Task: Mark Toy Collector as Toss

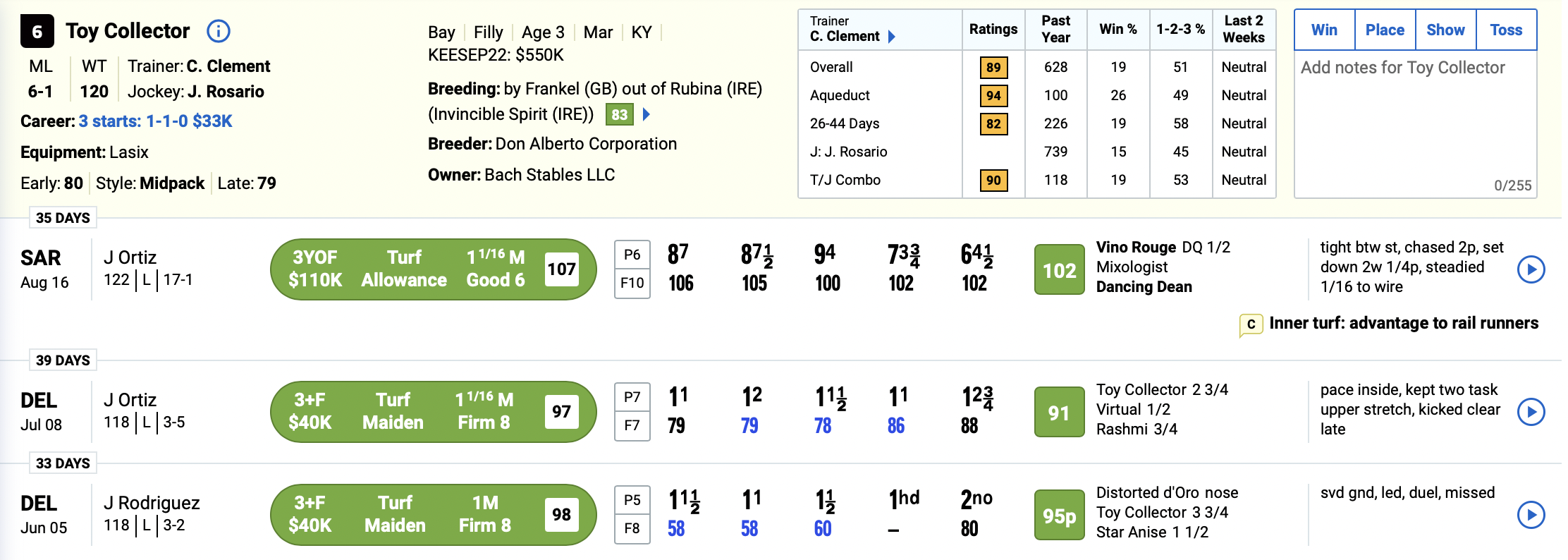Action: [1506, 30]
